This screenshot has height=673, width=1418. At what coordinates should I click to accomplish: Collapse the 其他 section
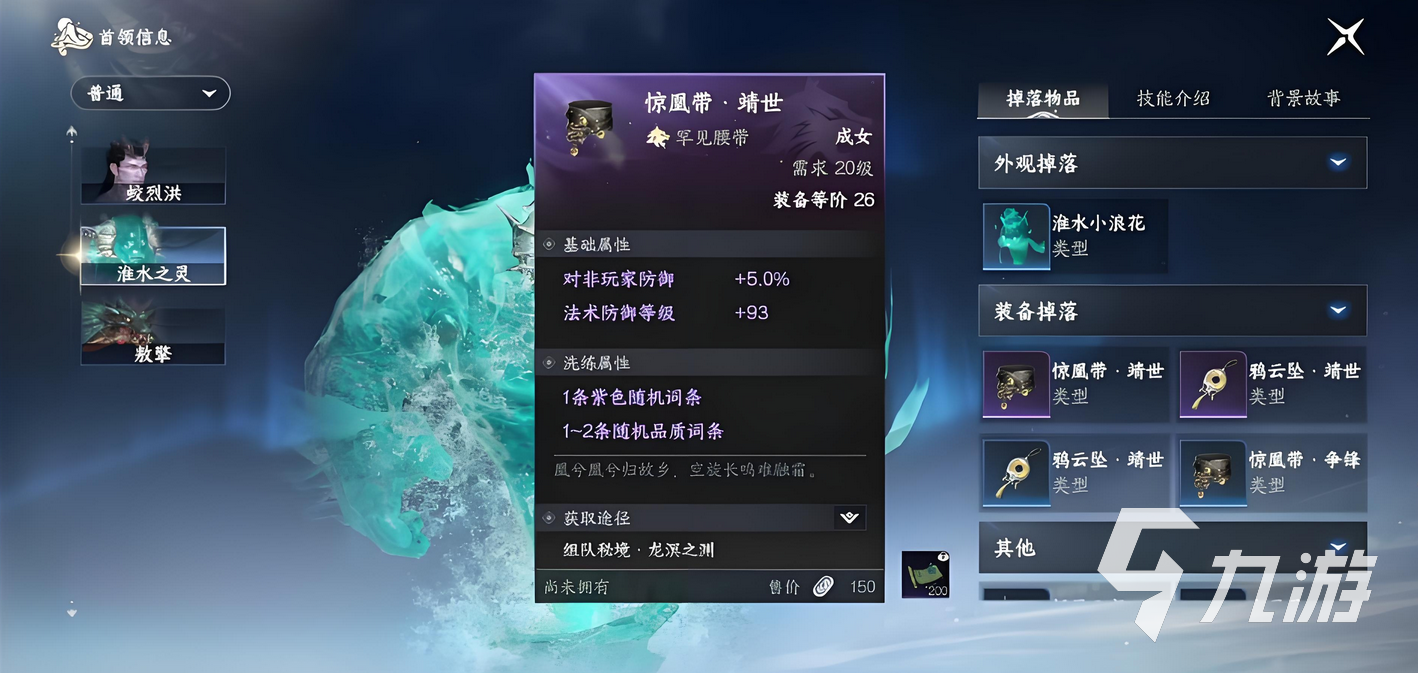click(x=1338, y=547)
